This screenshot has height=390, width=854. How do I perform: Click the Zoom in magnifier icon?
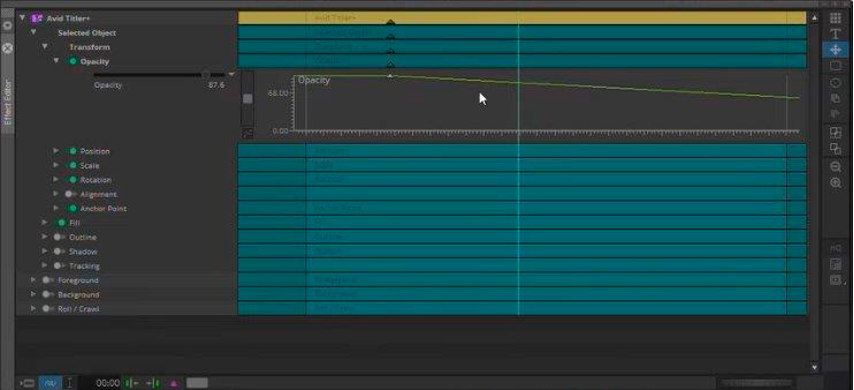(835, 183)
